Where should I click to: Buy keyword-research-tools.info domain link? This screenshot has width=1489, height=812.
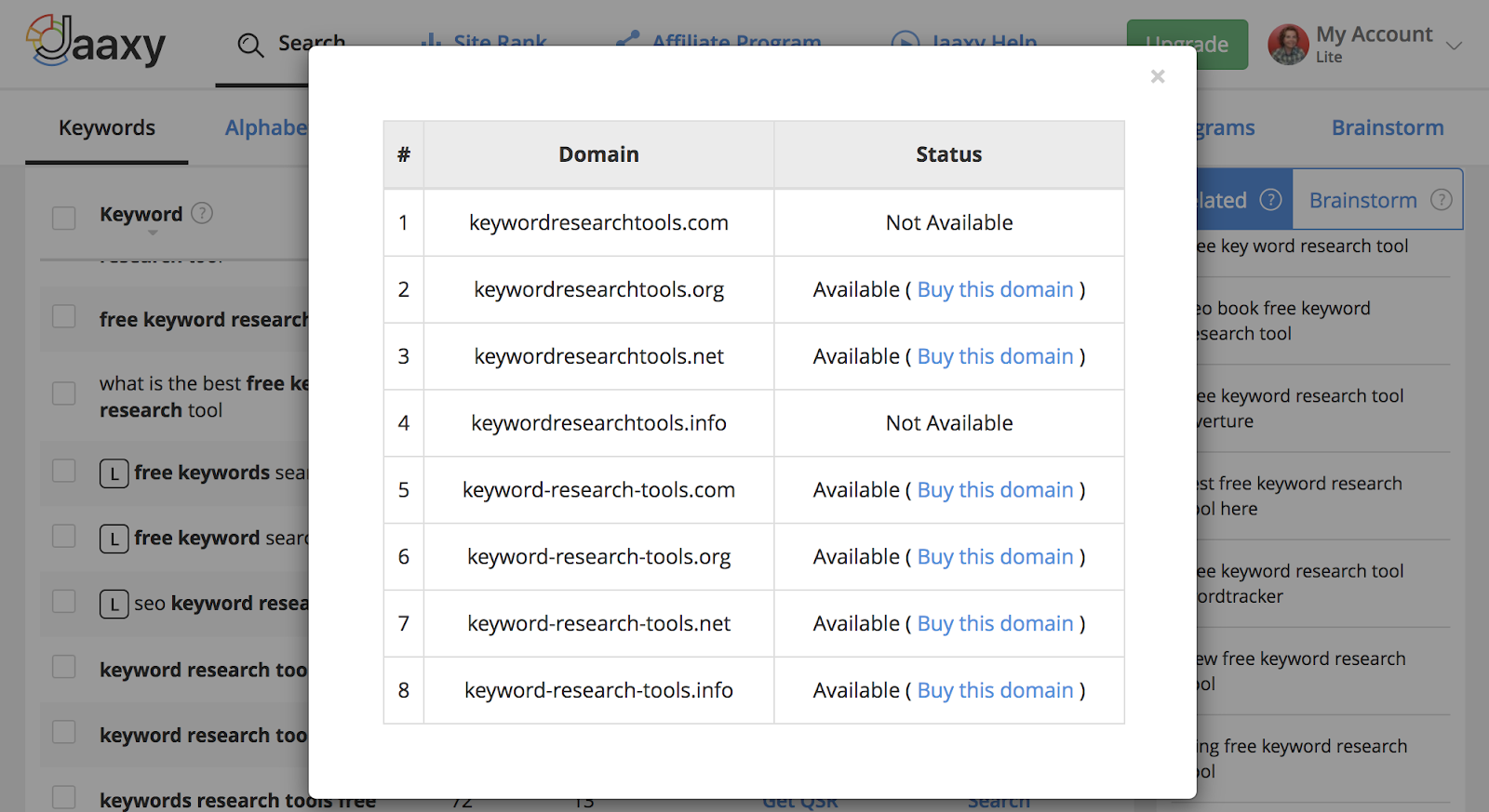click(995, 690)
